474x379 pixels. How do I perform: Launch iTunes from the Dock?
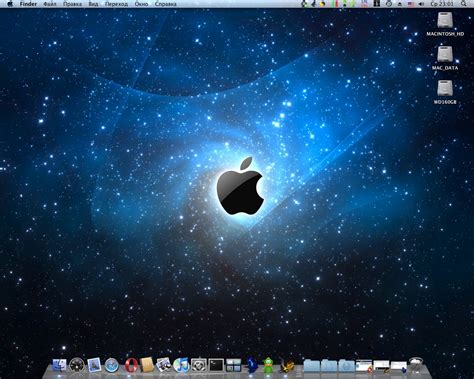[x=181, y=366]
